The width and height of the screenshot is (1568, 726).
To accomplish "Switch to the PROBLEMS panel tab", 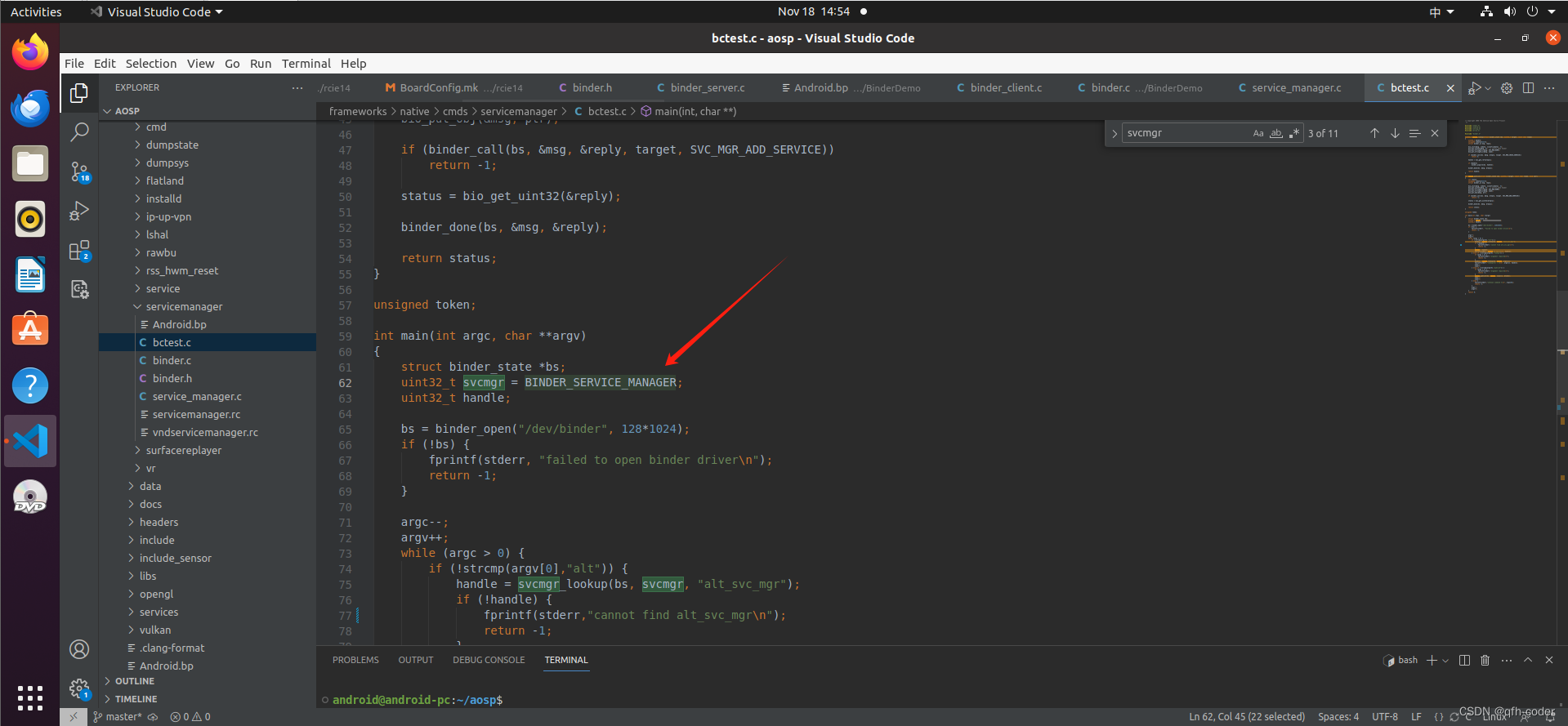I will pos(355,660).
